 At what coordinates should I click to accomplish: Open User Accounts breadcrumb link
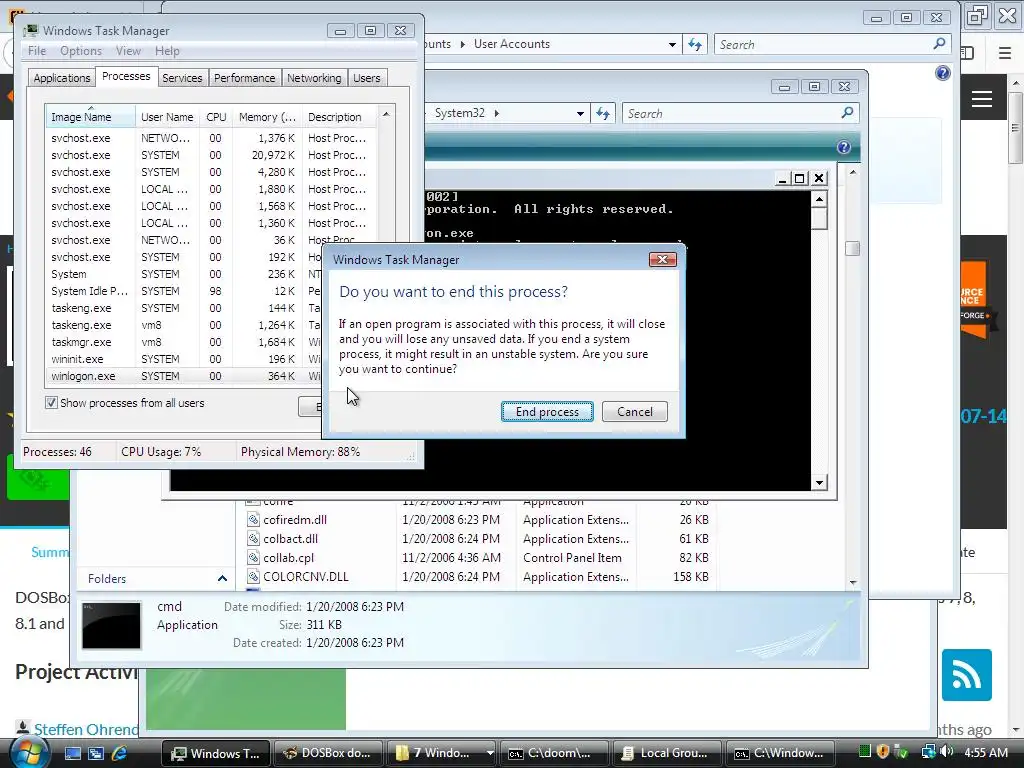point(512,44)
